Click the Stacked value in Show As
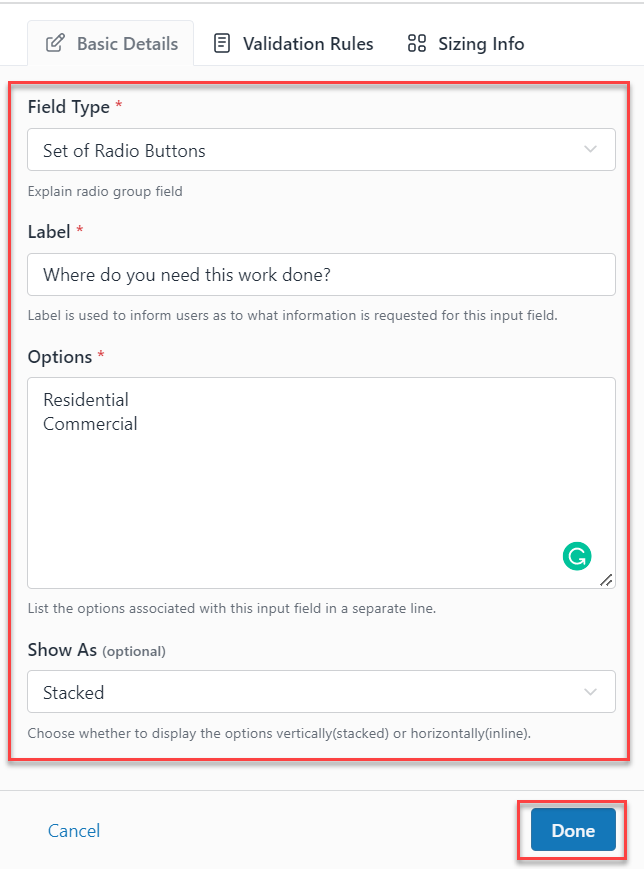The height and width of the screenshot is (869, 644). [74, 692]
